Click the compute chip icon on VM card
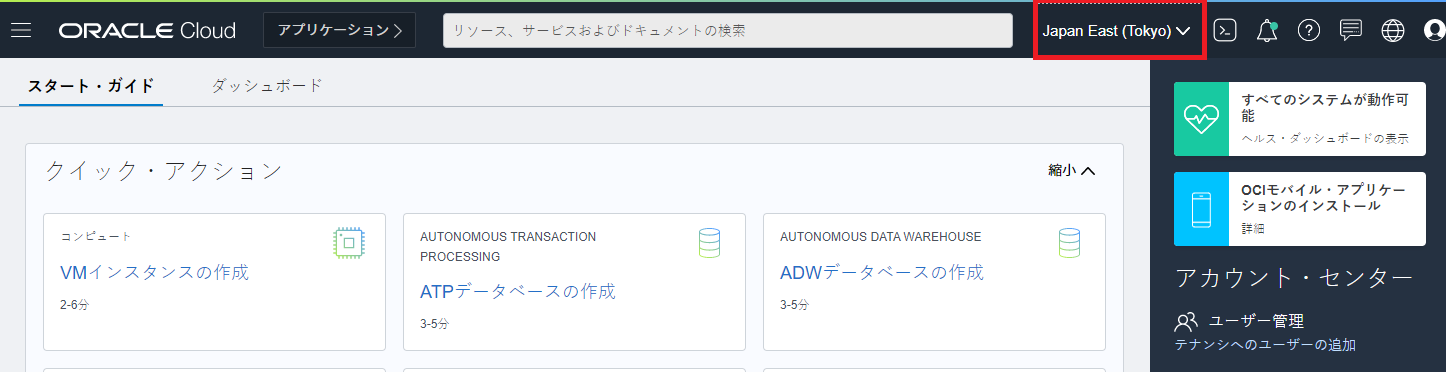Viewport: 1446px width, 375px height. tap(348, 242)
